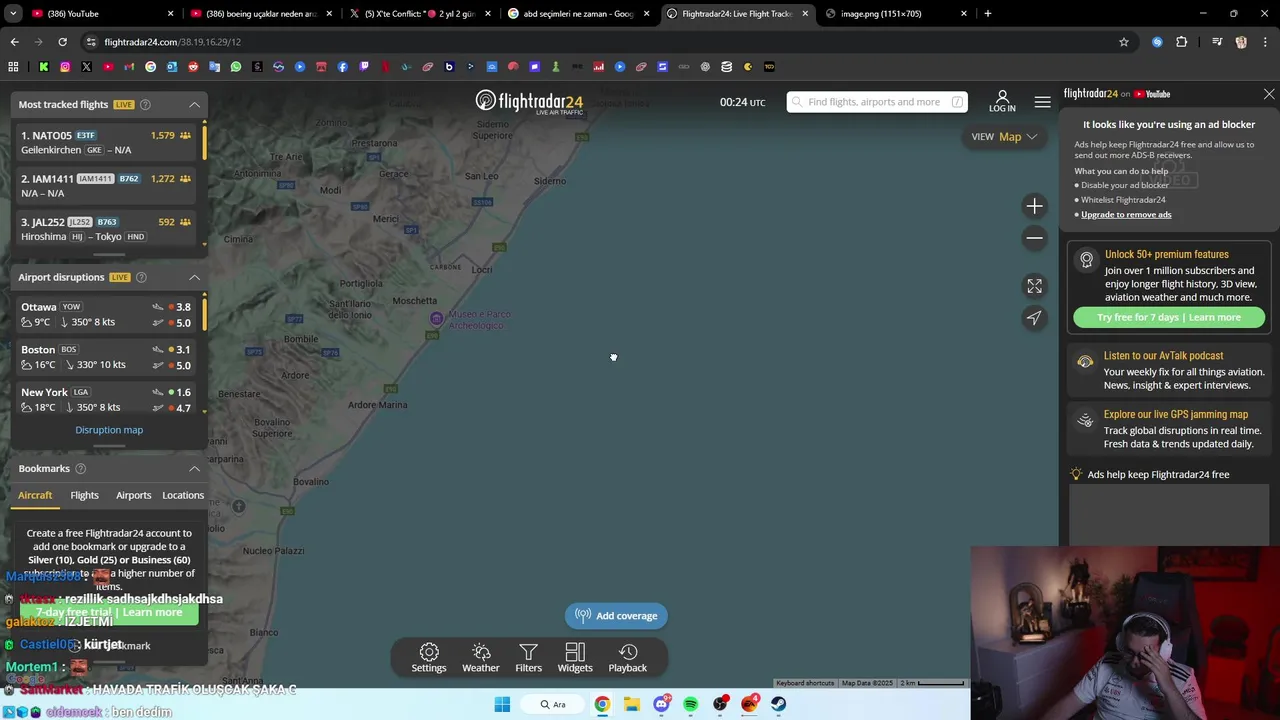1280x720 pixels.
Task: Zoom in the map with plus button
Action: pyautogui.click(x=1034, y=206)
